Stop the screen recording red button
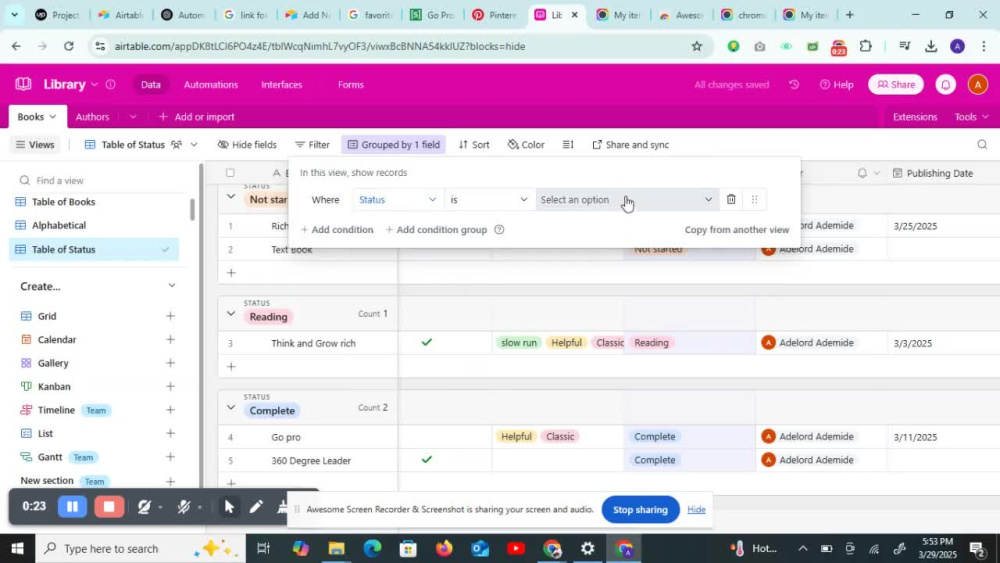This screenshot has width=1000, height=563. (108, 507)
